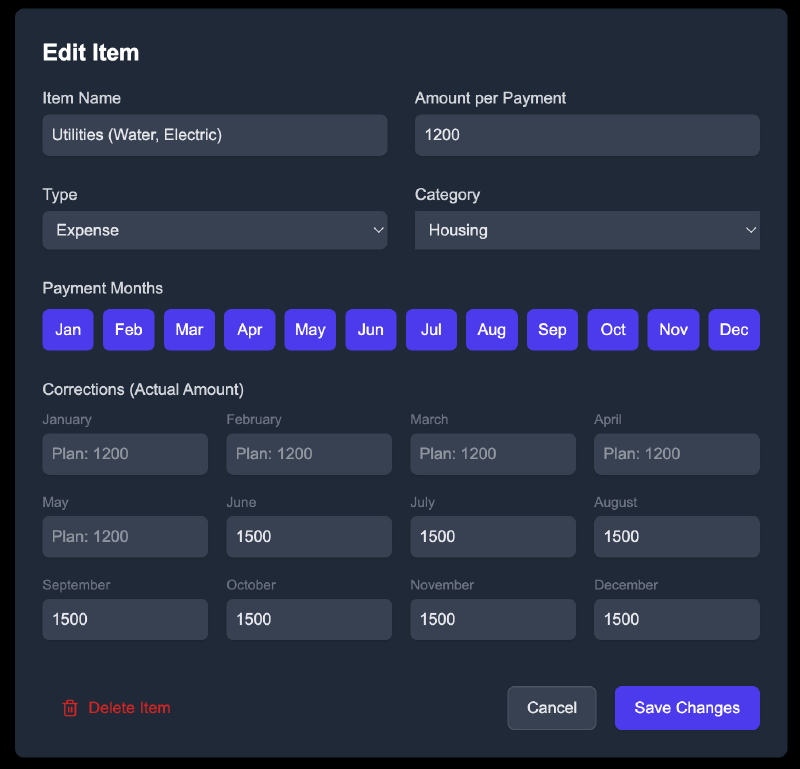
Task: Click the Delete Item link
Action: pyautogui.click(x=128, y=708)
